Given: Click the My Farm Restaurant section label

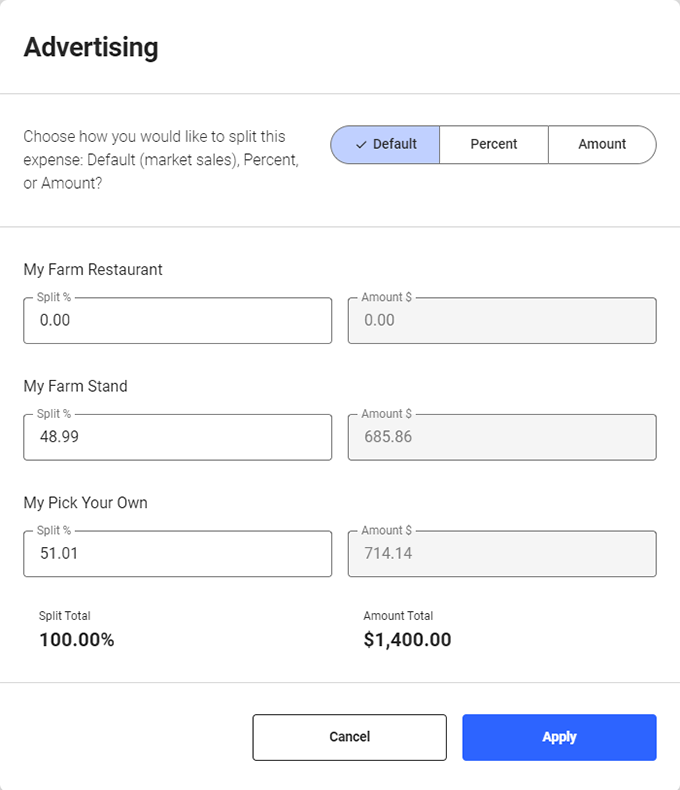Looking at the screenshot, I should 93,270.
